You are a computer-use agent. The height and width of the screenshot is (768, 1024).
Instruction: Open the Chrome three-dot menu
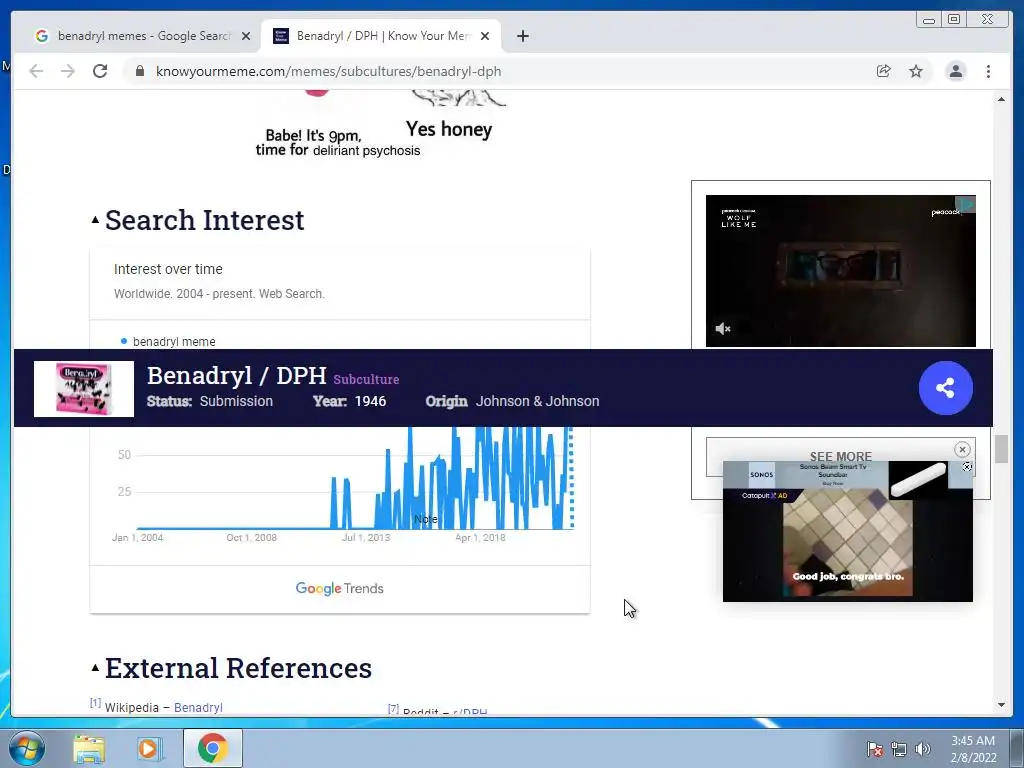click(988, 71)
